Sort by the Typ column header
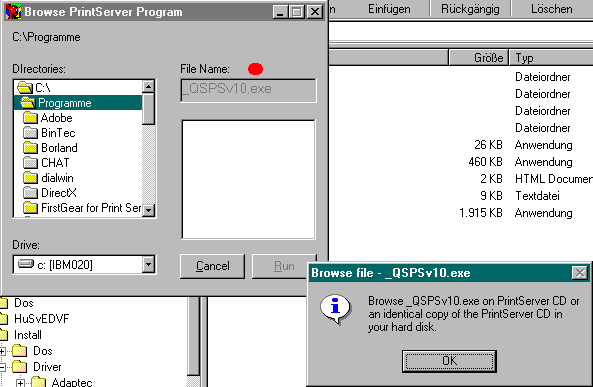This screenshot has height=387, width=593. coord(551,58)
